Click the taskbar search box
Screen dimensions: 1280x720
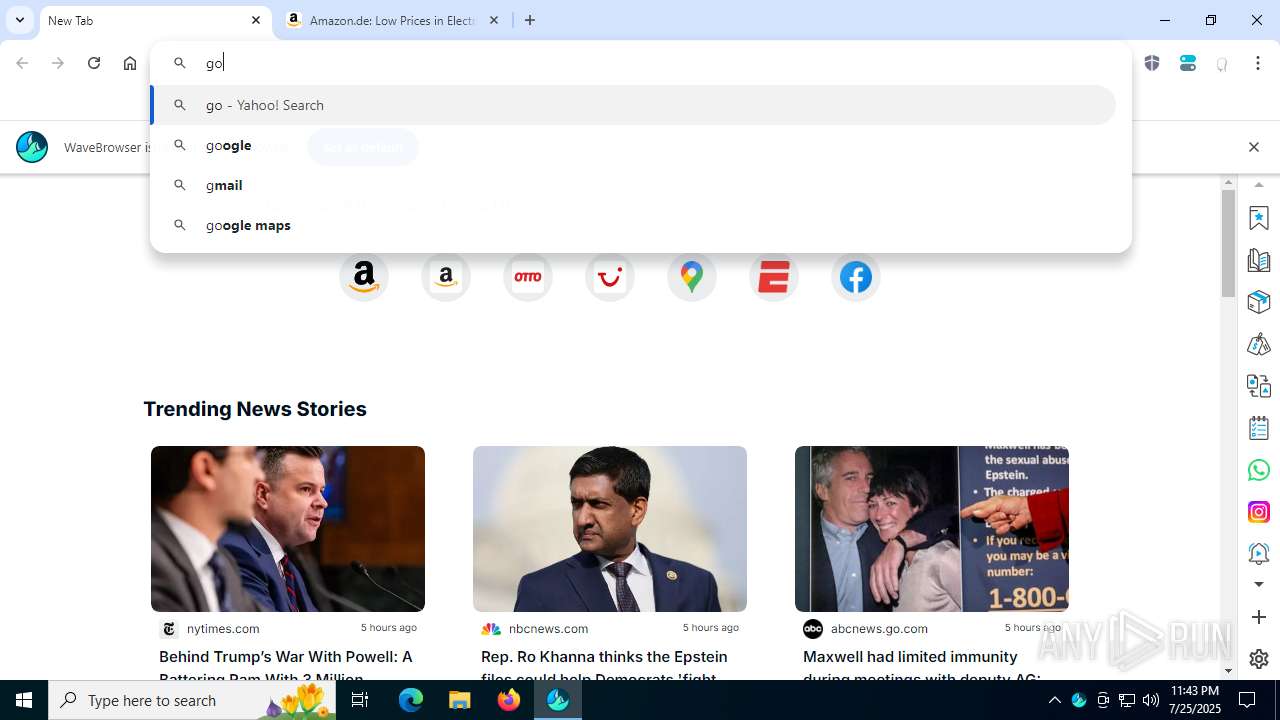[x=193, y=700]
